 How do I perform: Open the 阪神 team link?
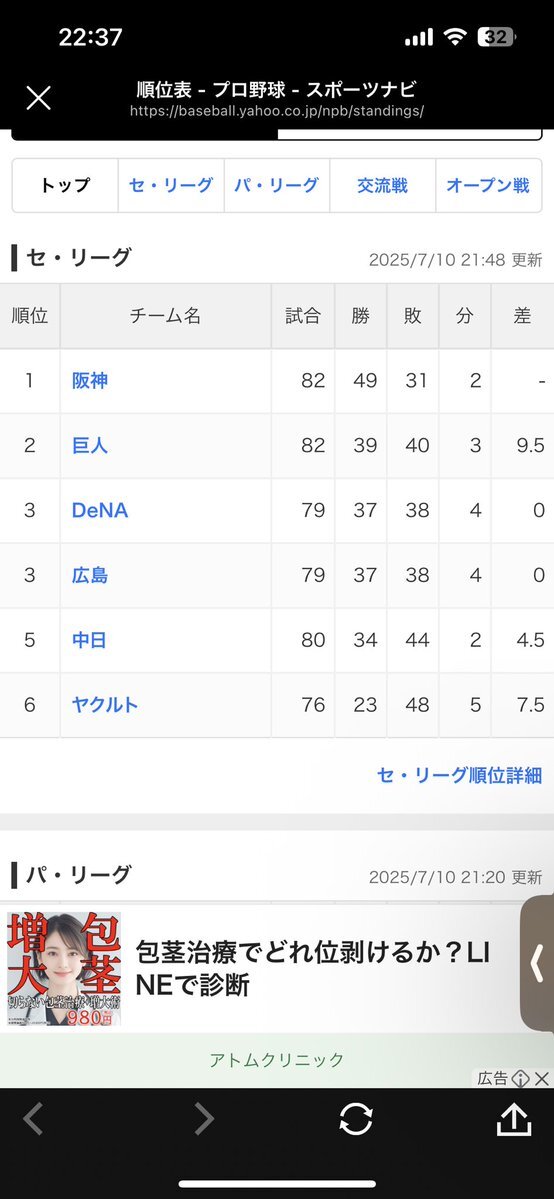point(90,380)
